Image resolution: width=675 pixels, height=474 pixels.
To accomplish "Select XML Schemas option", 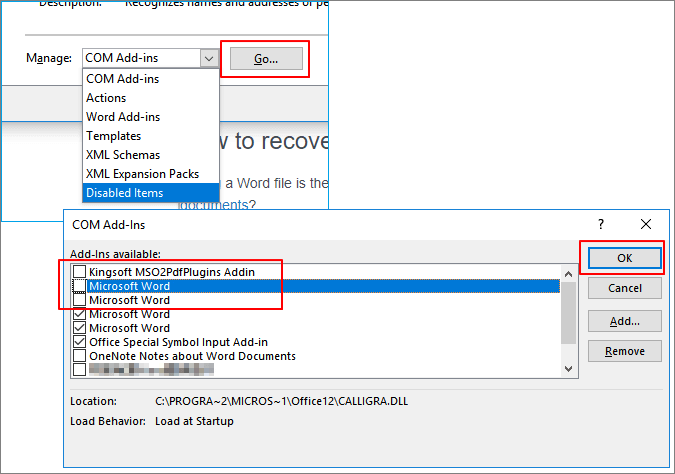I will [122, 155].
